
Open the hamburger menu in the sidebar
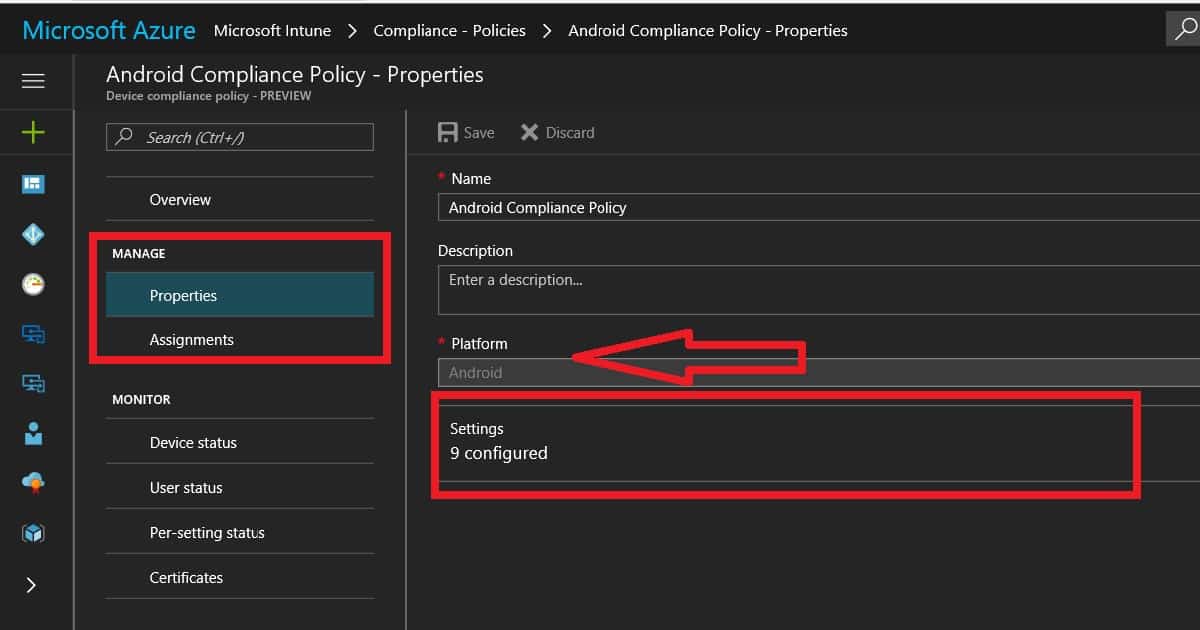click(33, 81)
